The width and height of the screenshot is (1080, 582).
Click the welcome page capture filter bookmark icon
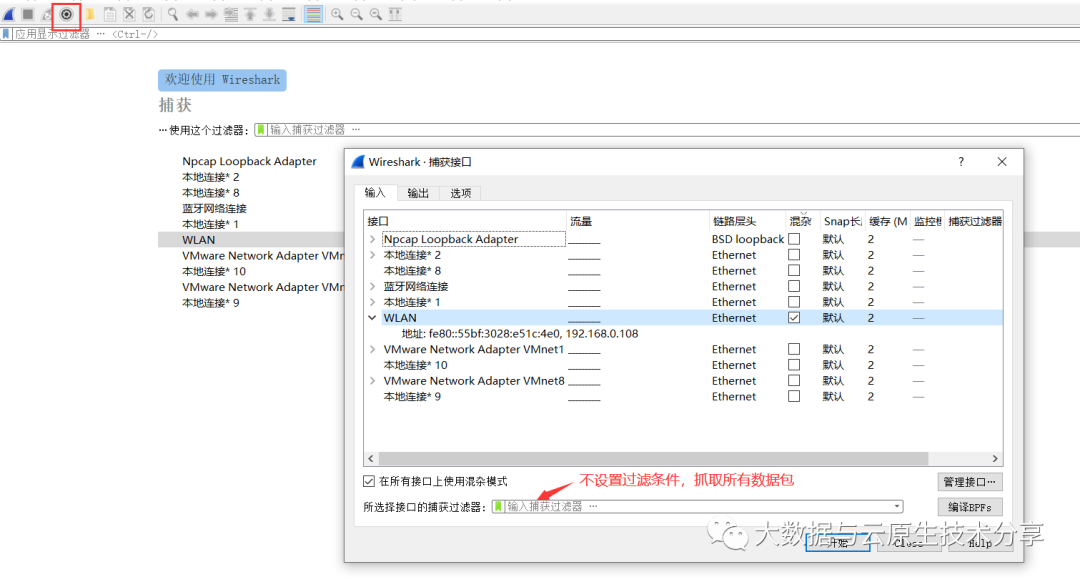click(261, 129)
